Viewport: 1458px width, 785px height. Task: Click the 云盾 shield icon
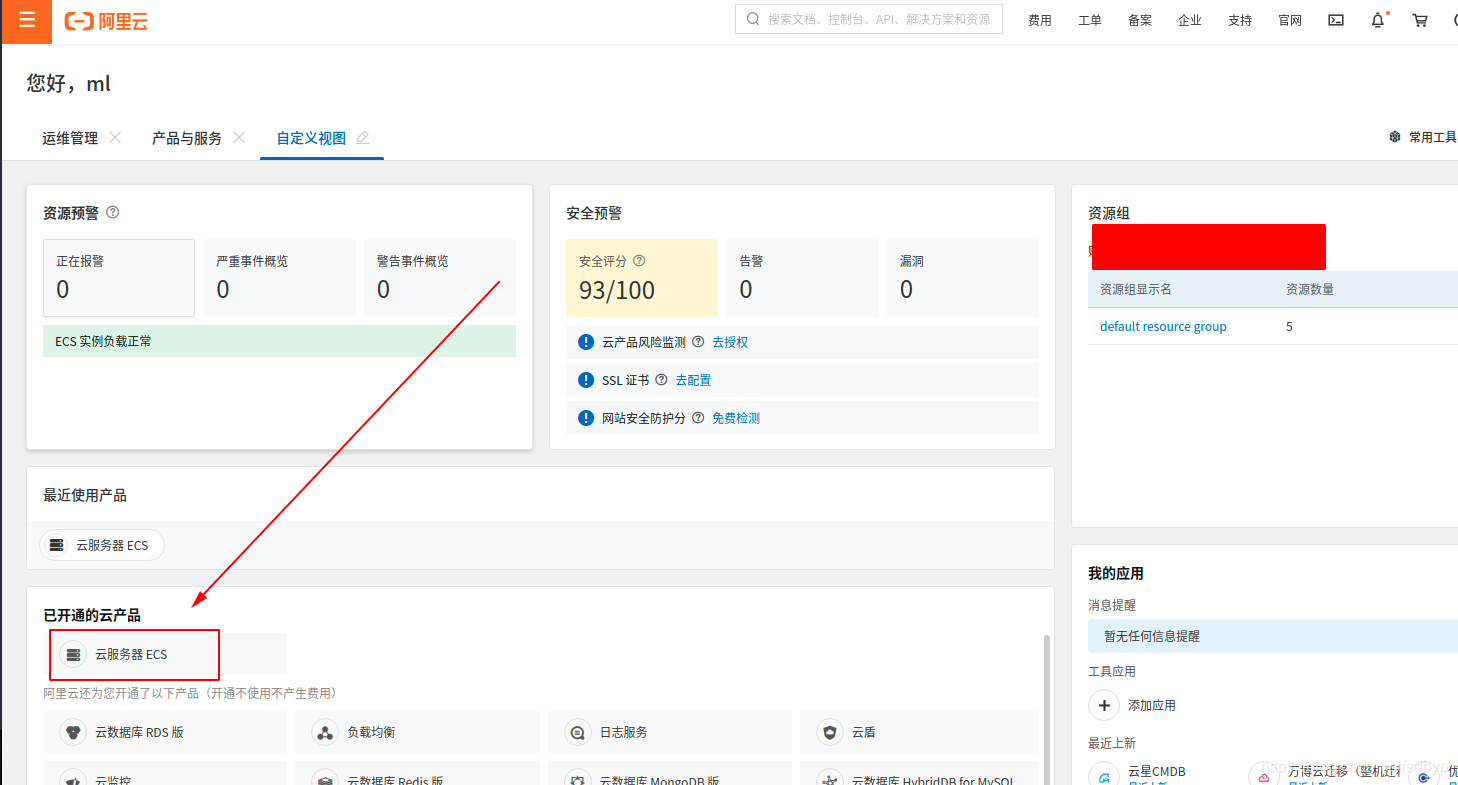point(830,732)
